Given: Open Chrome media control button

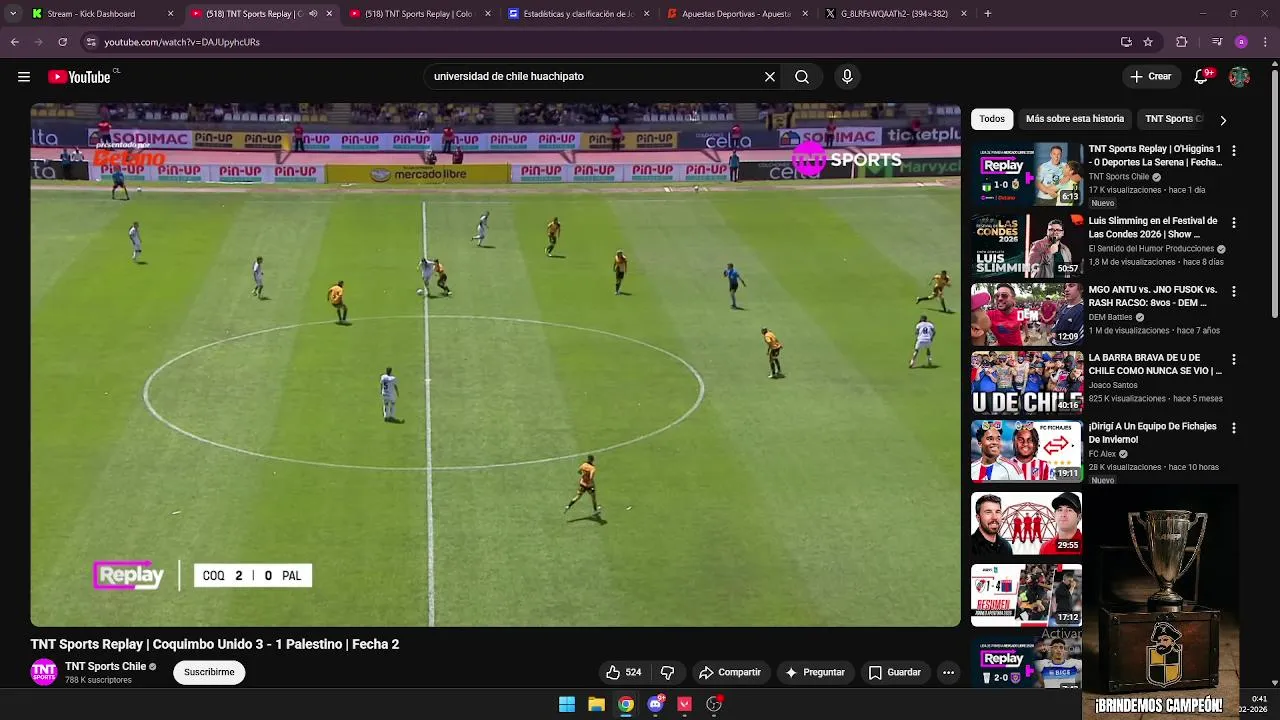Looking at the screenshot, I should coord(1217,42).
